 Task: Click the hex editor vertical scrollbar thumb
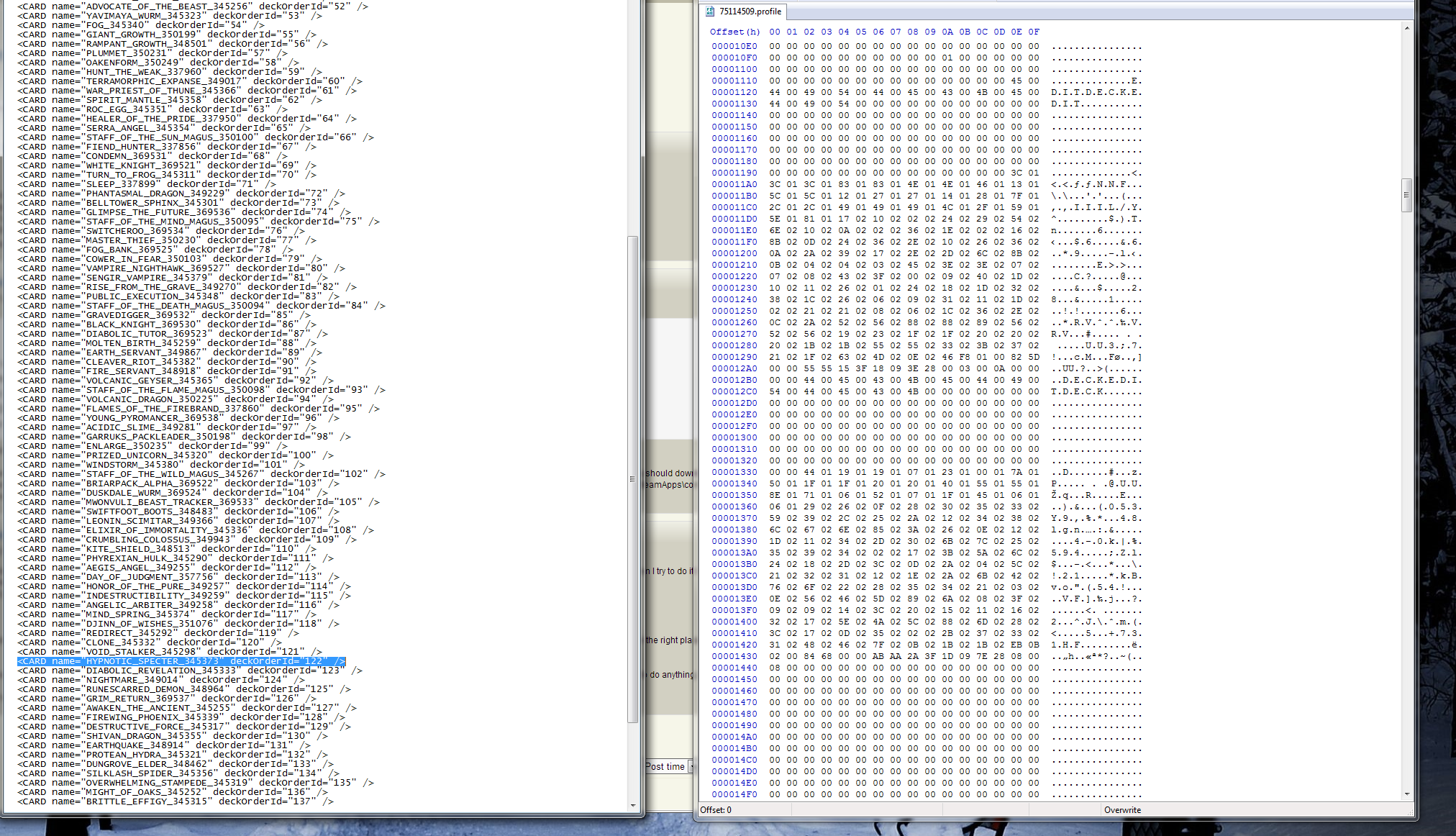pos(1406,194)
